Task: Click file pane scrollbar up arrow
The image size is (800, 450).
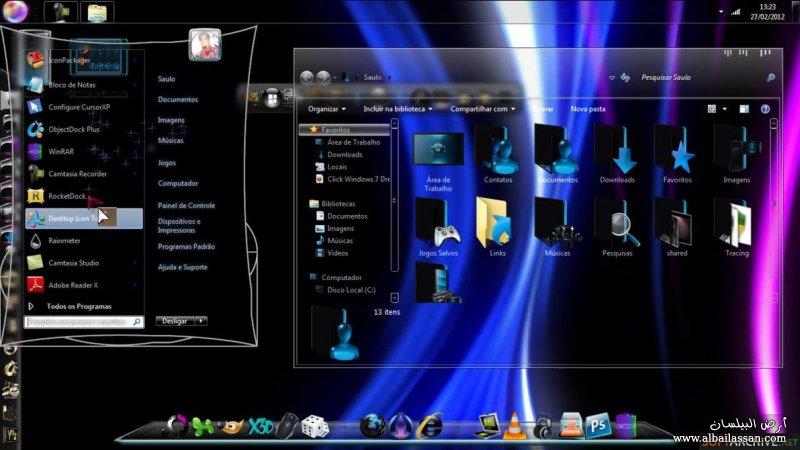Action: click(x=773, y=124)
